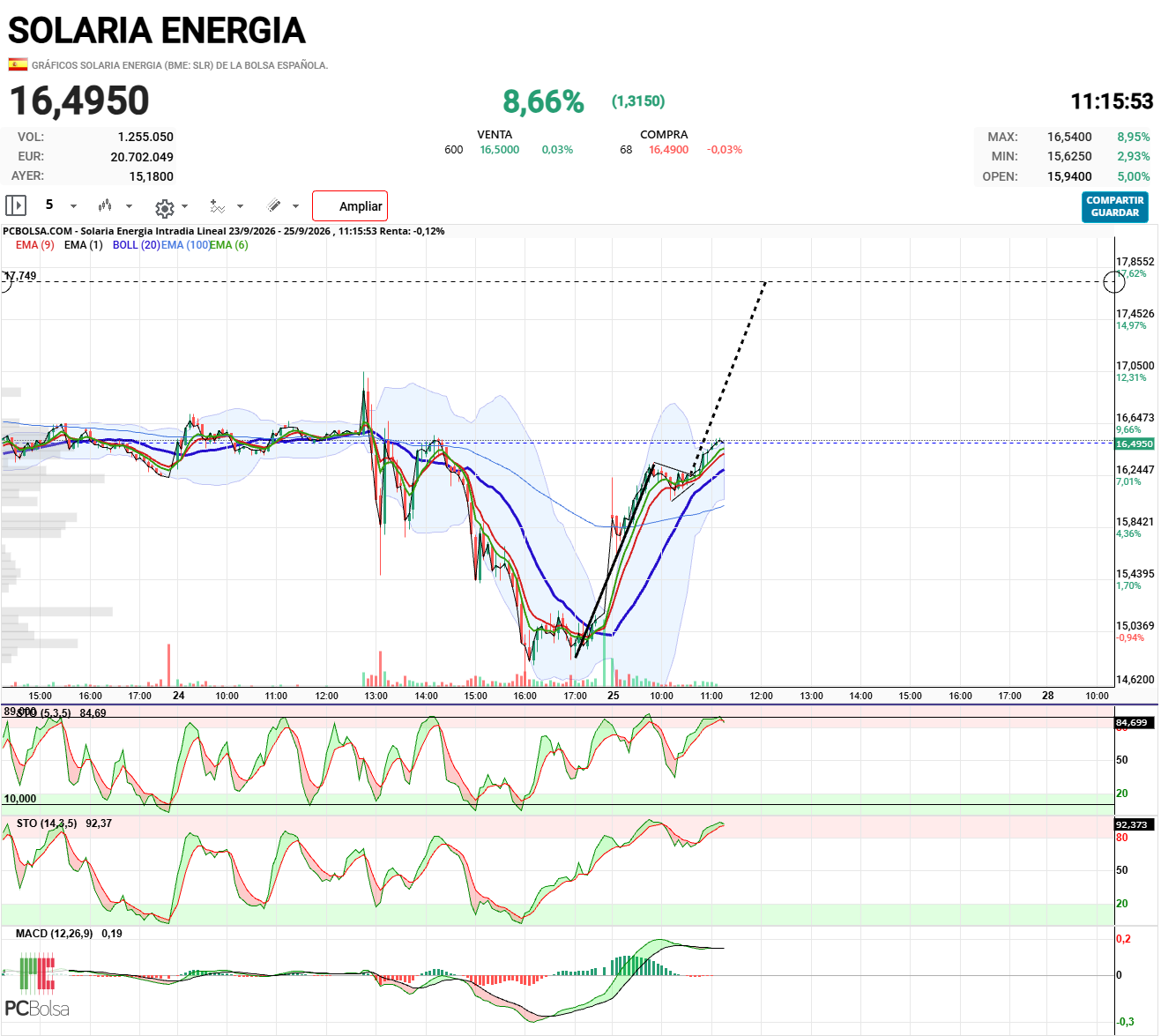Expand arrow next to candlestick chart icon
The width and height of the screenshot is (1161, 1036).
click(x=130, y=206)
